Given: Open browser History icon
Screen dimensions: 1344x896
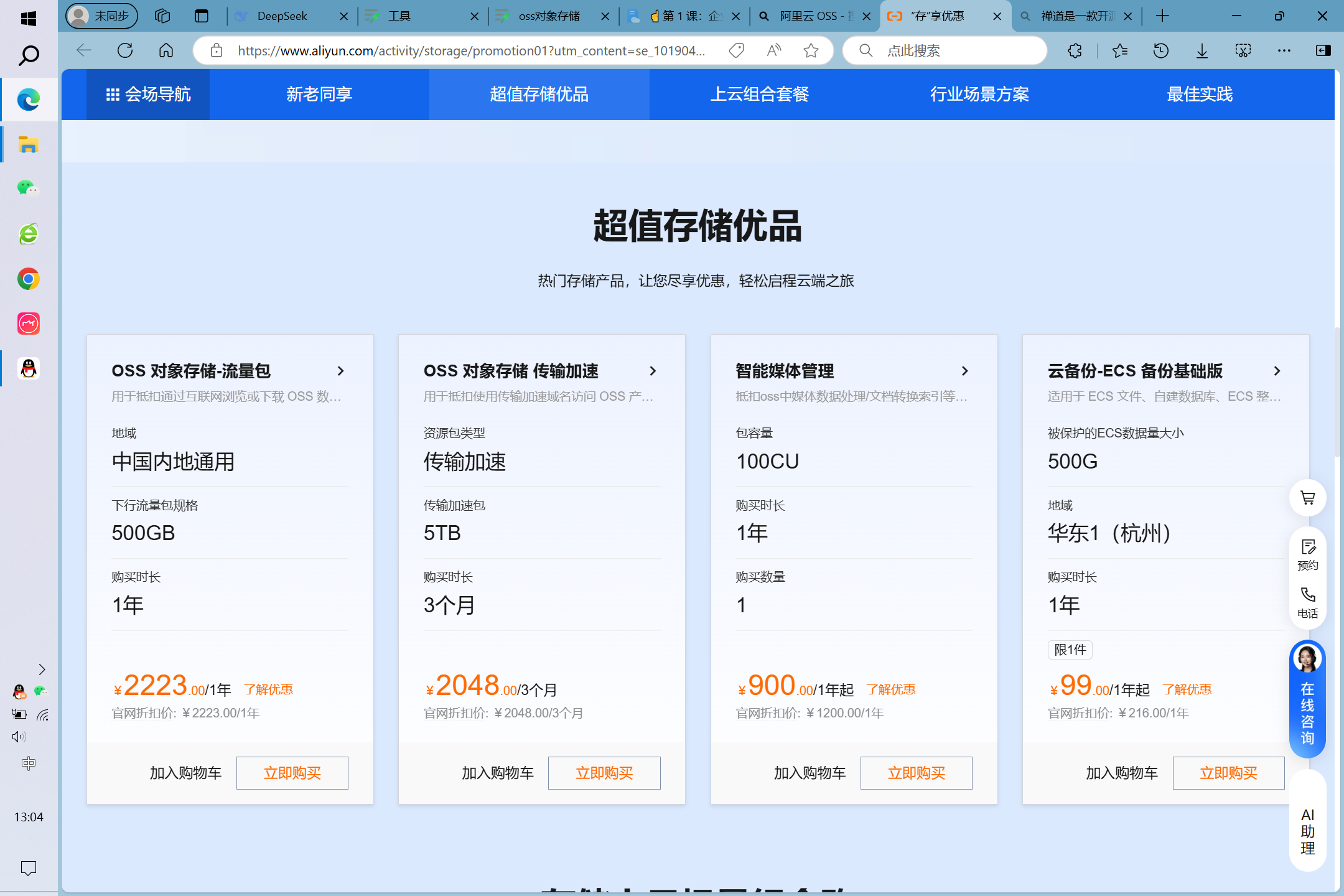Looking at the screenshot, I should [x=1160, y=50].
